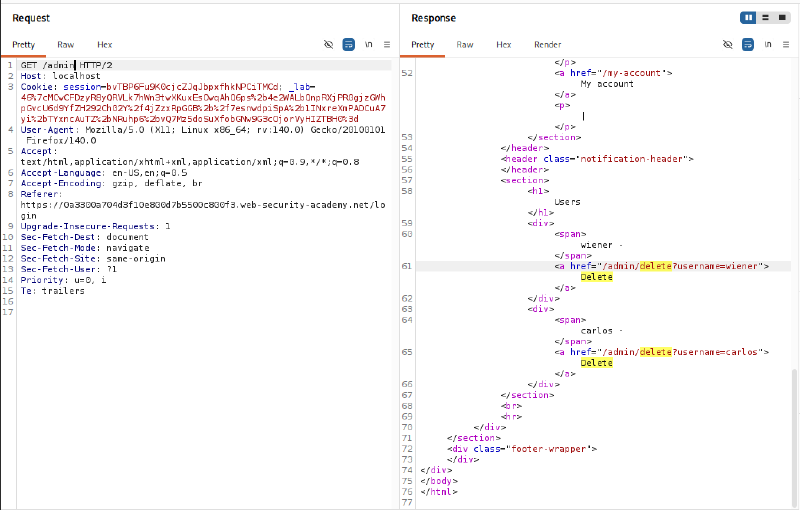Select the Request Hex tab
The image size is (800, 510).
pyautogui.click(x=105, y=44)
